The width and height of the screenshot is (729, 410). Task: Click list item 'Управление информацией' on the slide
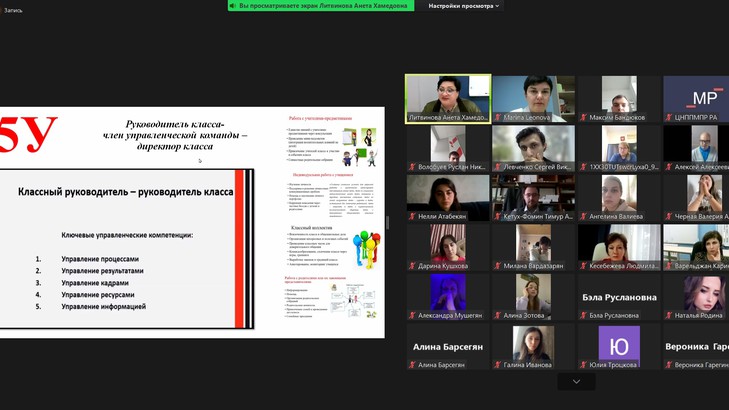tap(104, 306)
